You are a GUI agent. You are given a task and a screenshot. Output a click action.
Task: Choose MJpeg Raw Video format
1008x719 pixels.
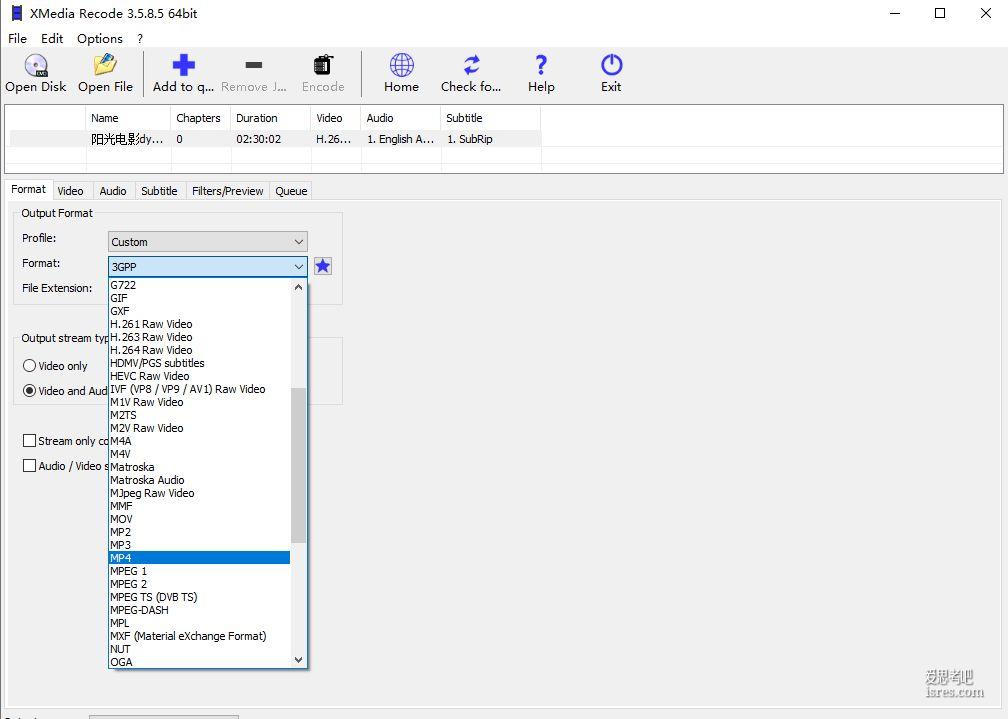[199, 493]
